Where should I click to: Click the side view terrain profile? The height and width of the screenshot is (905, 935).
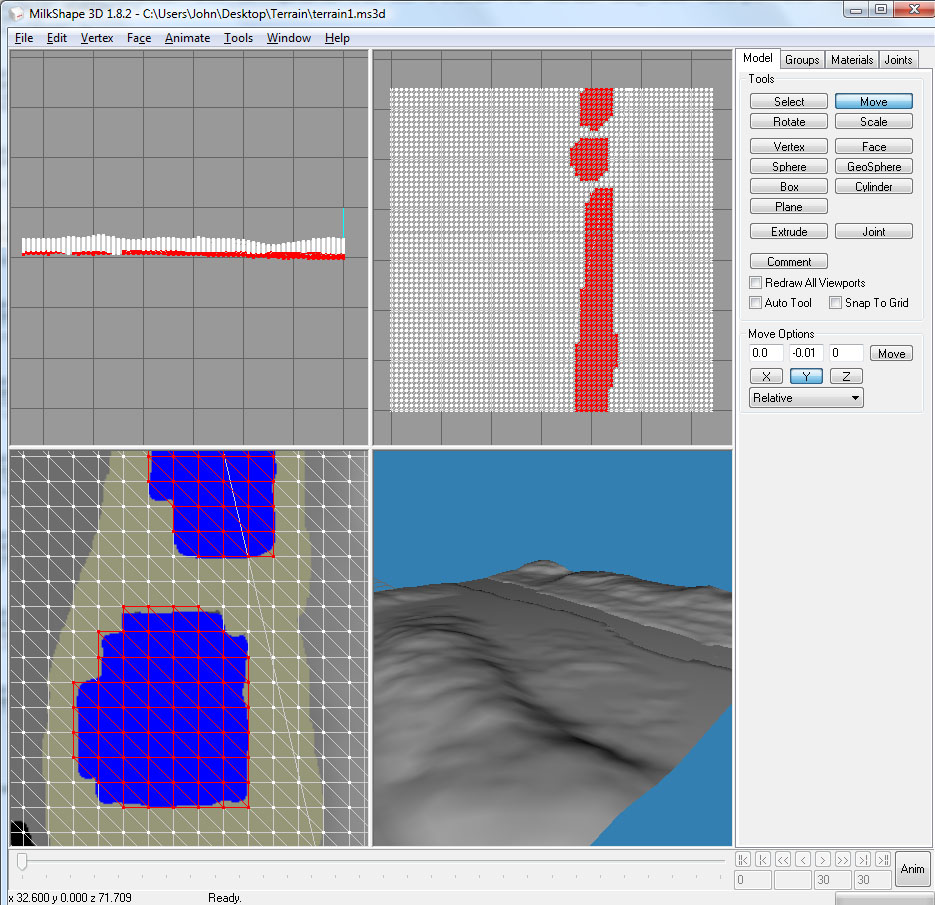pos(183,247)
